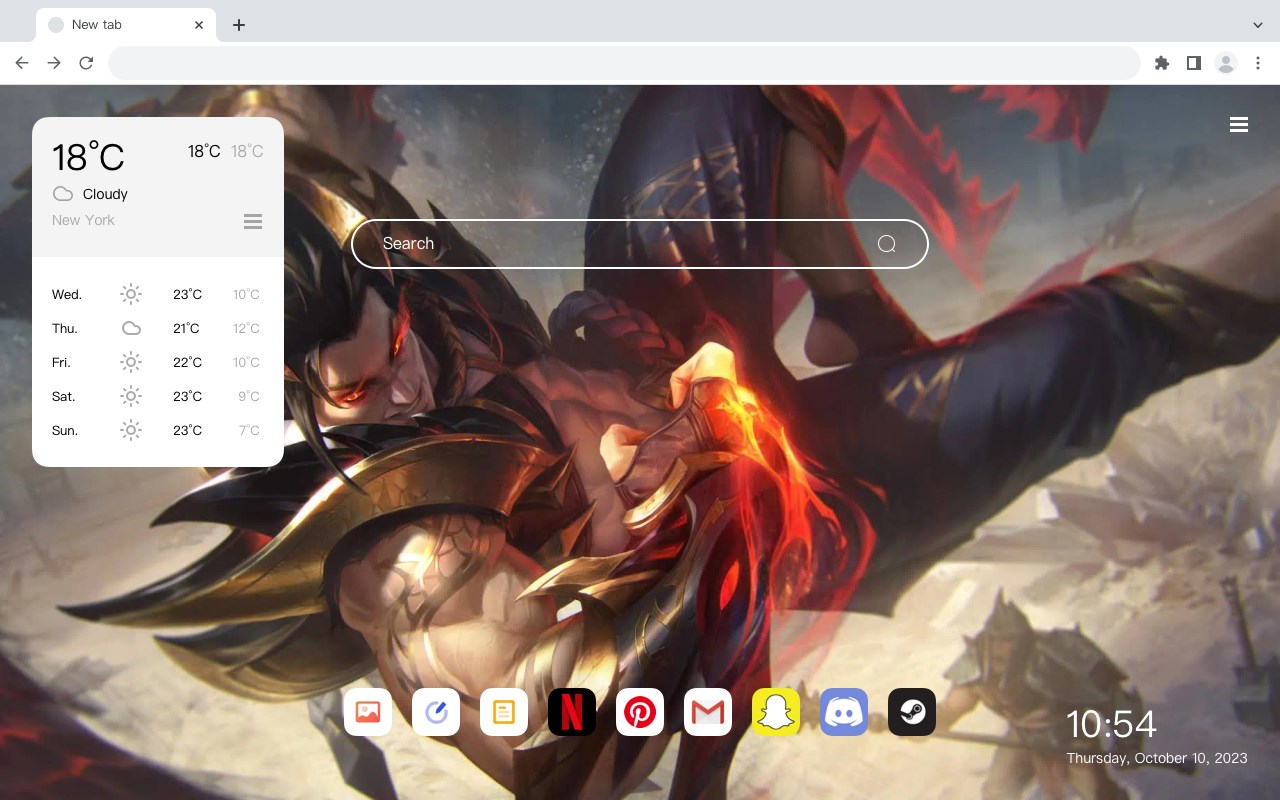
Task: Click the Sun. forecast day label
Action: (x=65, y=430)
